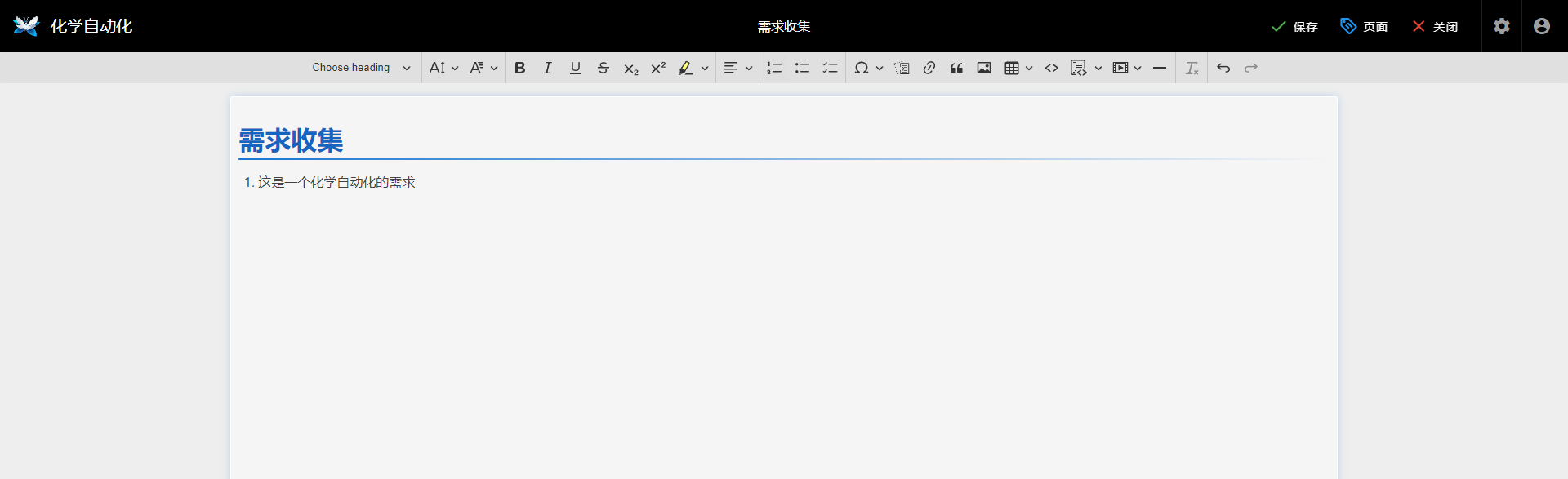This screenshot has width=1568, height=479.
Task: Open the 页面 page properties
Action: [1364, 27]
